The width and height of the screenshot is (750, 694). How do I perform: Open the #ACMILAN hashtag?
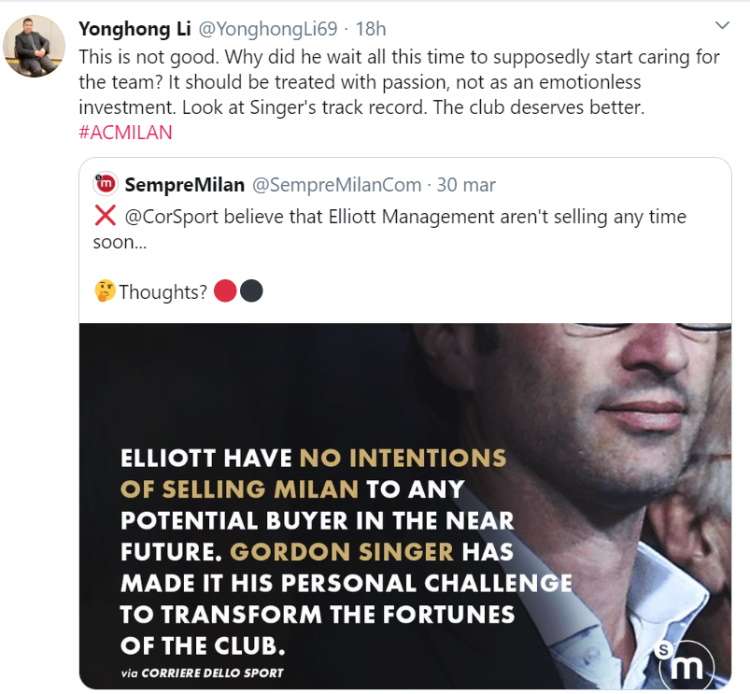(x=125, y=132)
